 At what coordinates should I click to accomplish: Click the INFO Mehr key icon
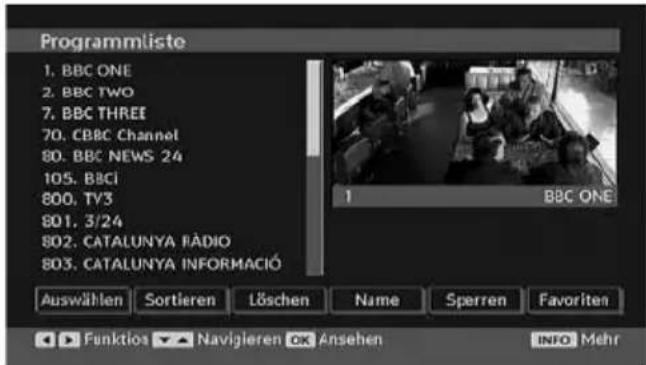point(554,340)
